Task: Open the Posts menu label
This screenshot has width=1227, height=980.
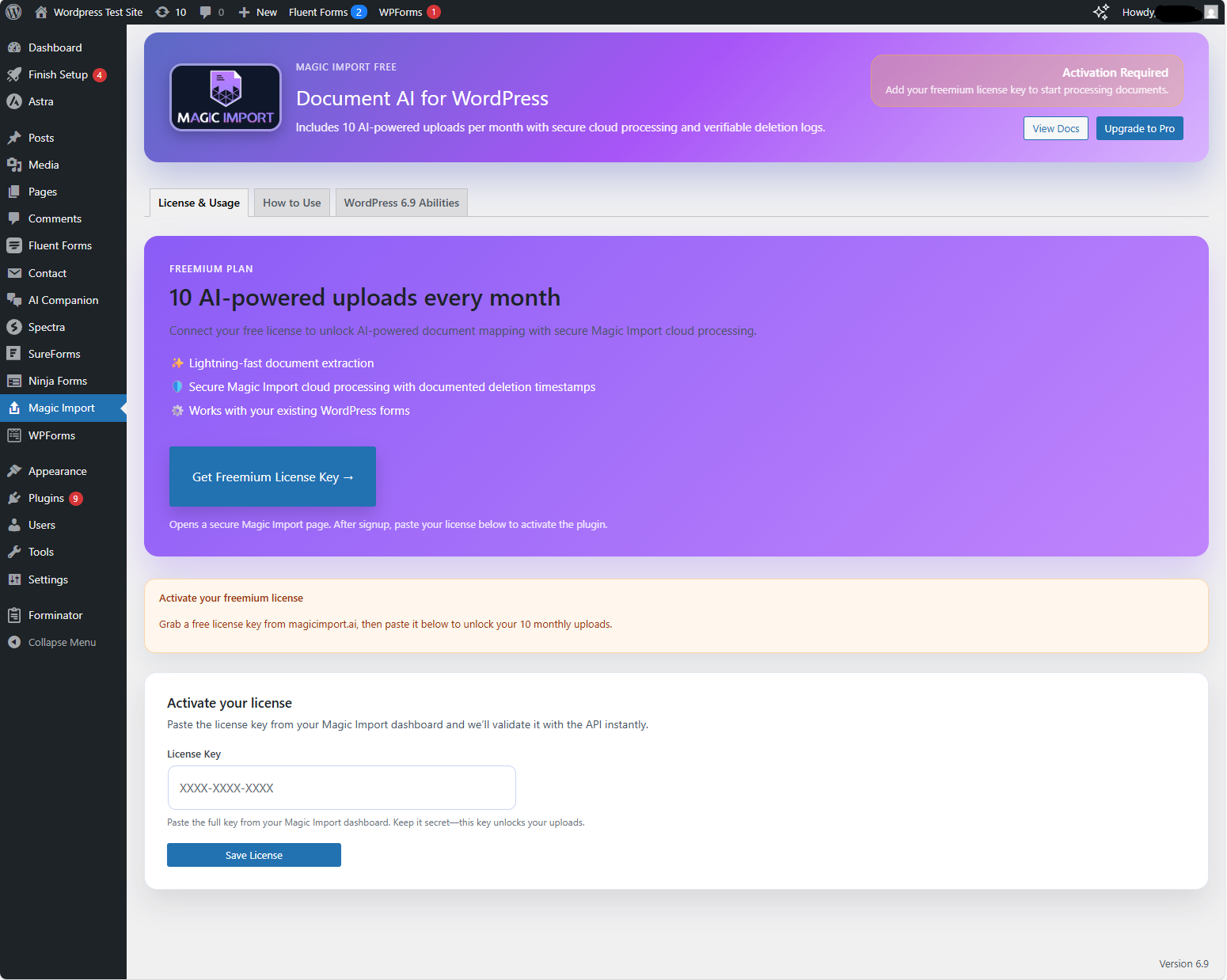Action: (x=41, y=138)
